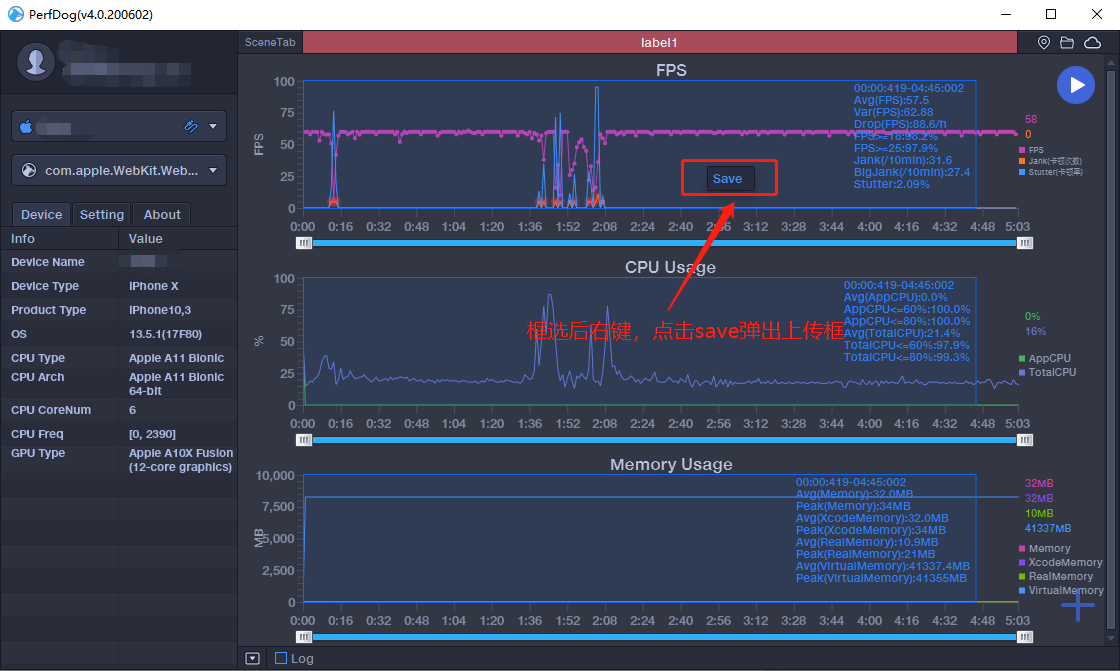Toggle the VirtualMemory legend entry

click(1061, 590)
